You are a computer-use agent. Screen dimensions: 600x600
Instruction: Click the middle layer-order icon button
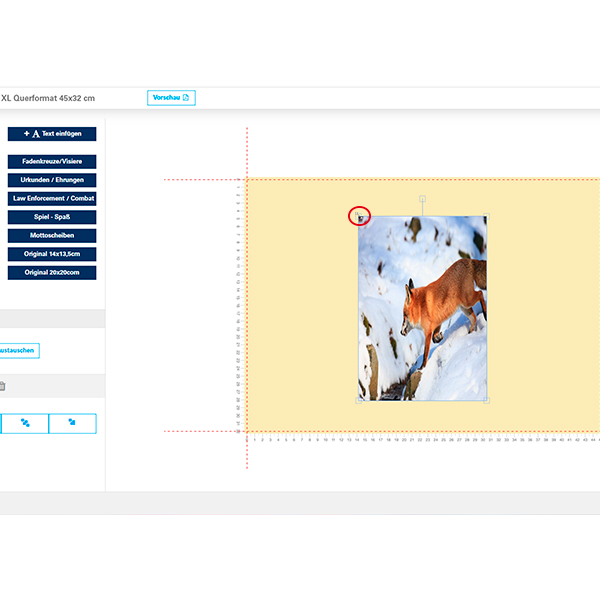pyautogui.click(x=25, y=423)
